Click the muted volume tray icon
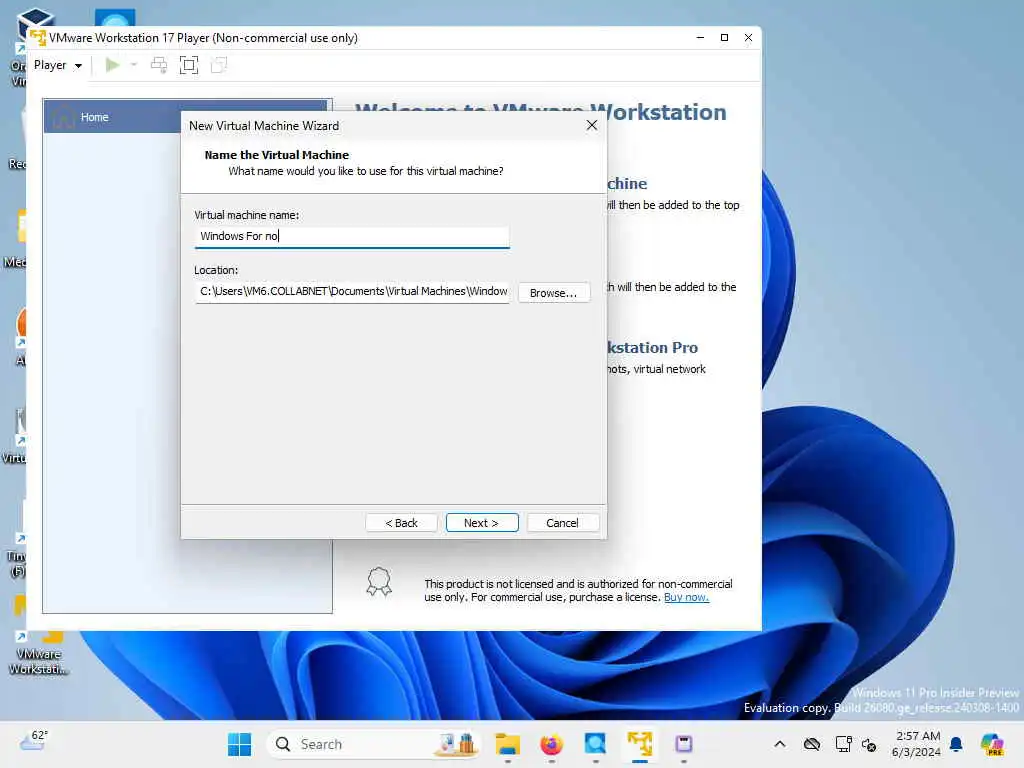Image resolution: width=1024 pixels, height=768 pixels. pos(869,744)
